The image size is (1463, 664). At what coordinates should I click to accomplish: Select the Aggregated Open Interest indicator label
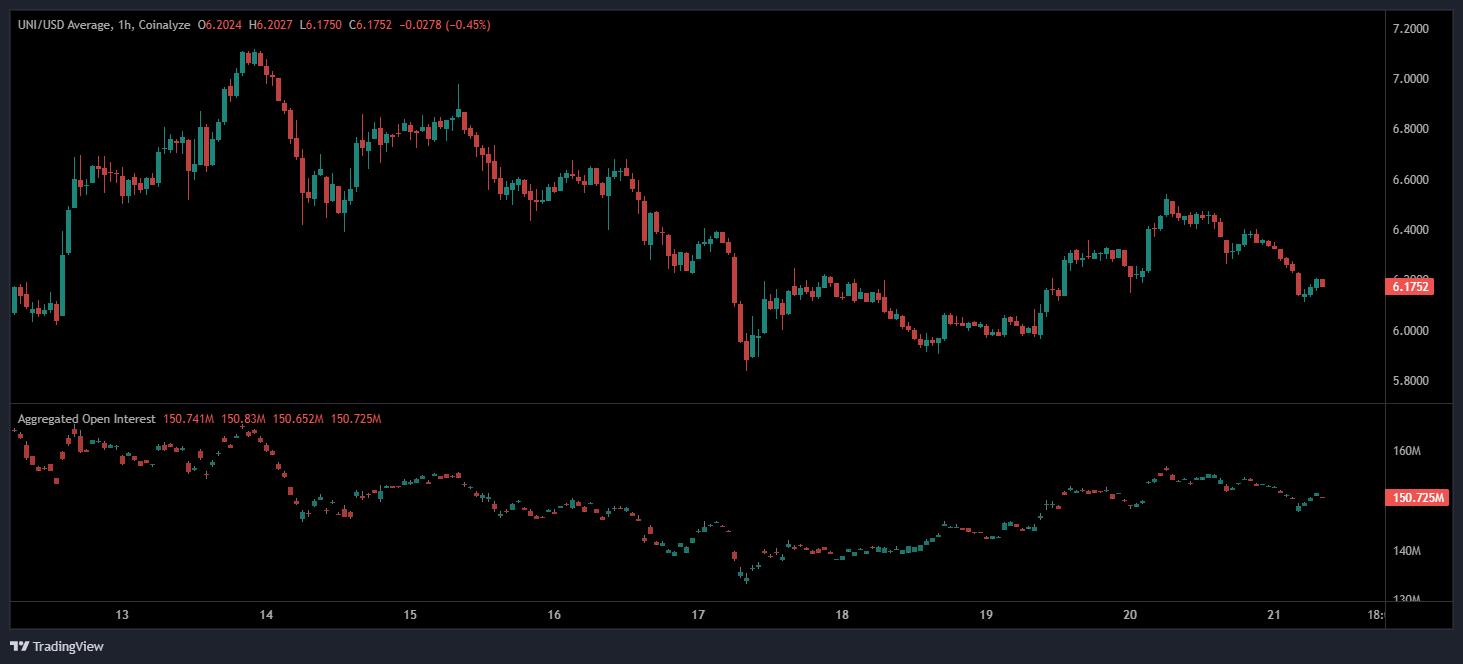coord(86,418)
